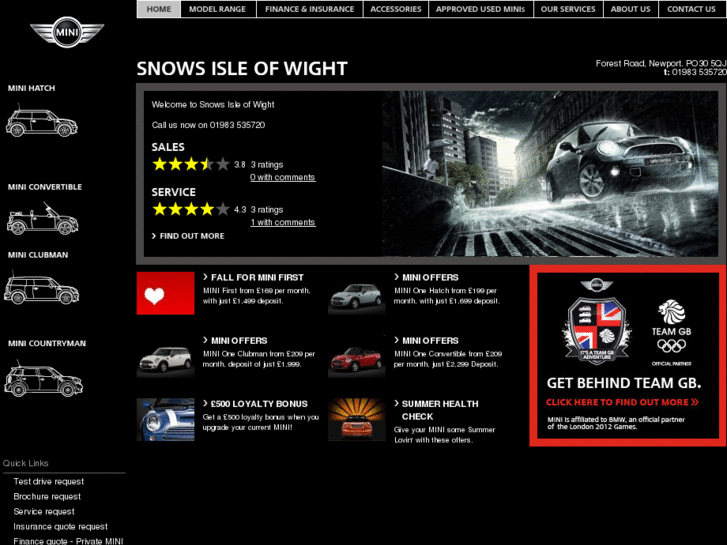Click the Team GB shield badge
The image size is (727, 545).
tap(597, 331)
